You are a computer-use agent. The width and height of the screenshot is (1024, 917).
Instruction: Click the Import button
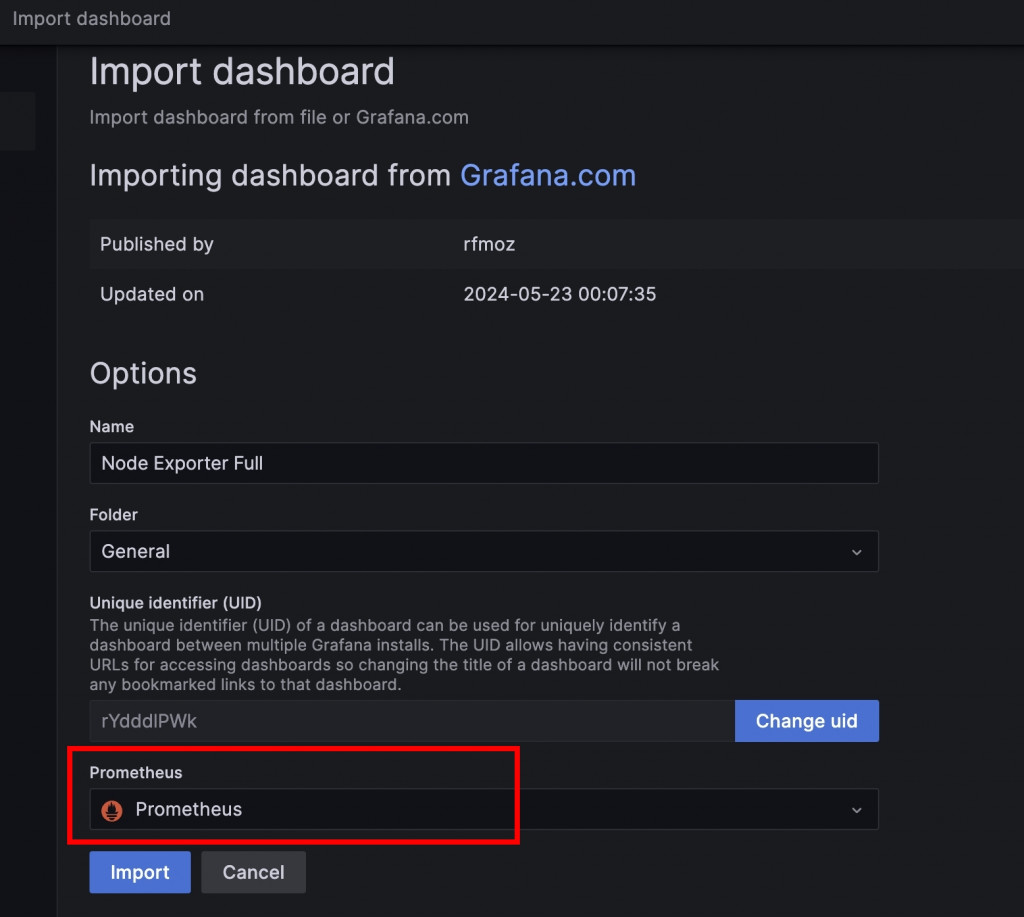pyautogui.click(x=140, y=872)
